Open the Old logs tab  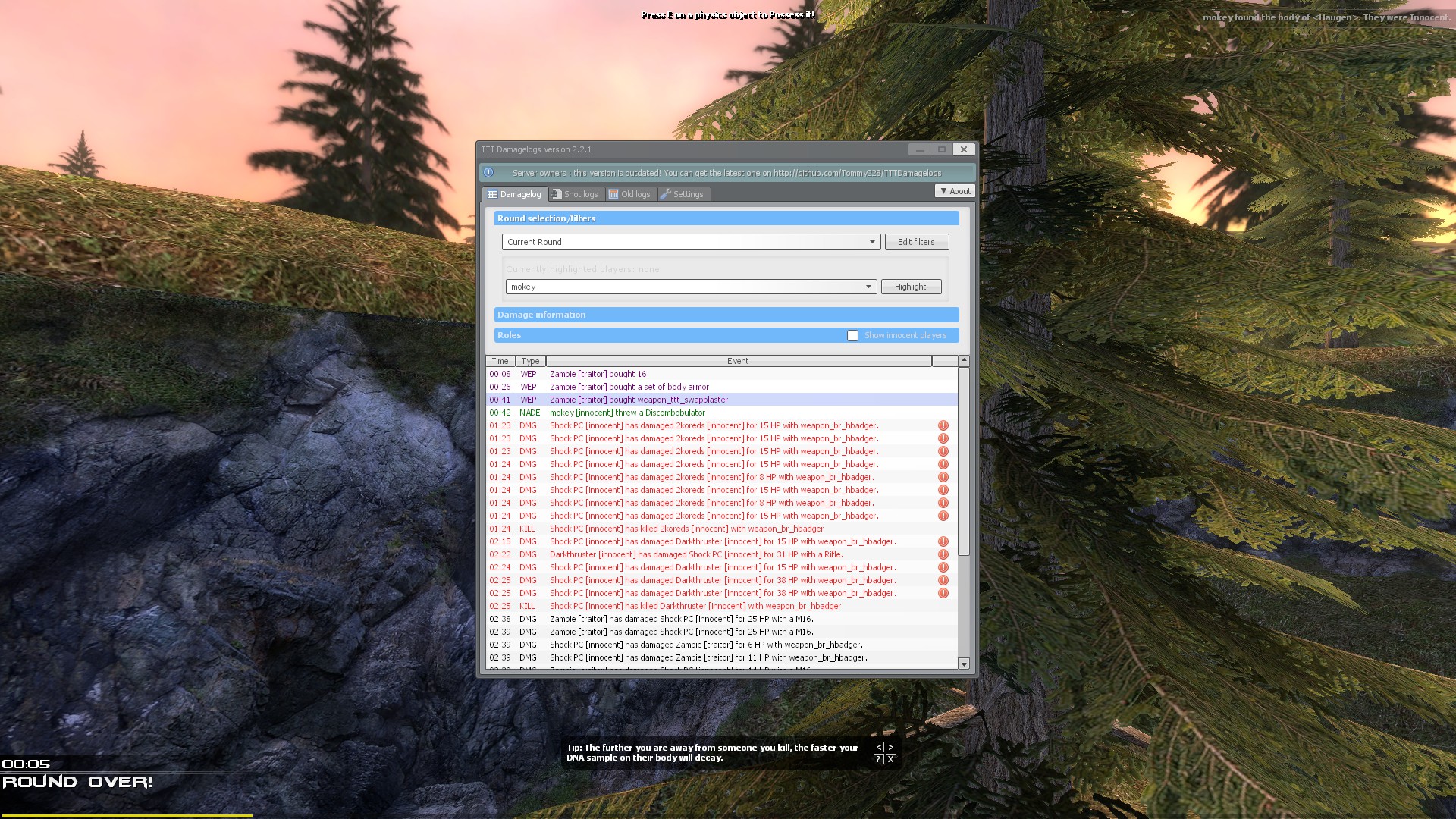click(x=630, y=194)
